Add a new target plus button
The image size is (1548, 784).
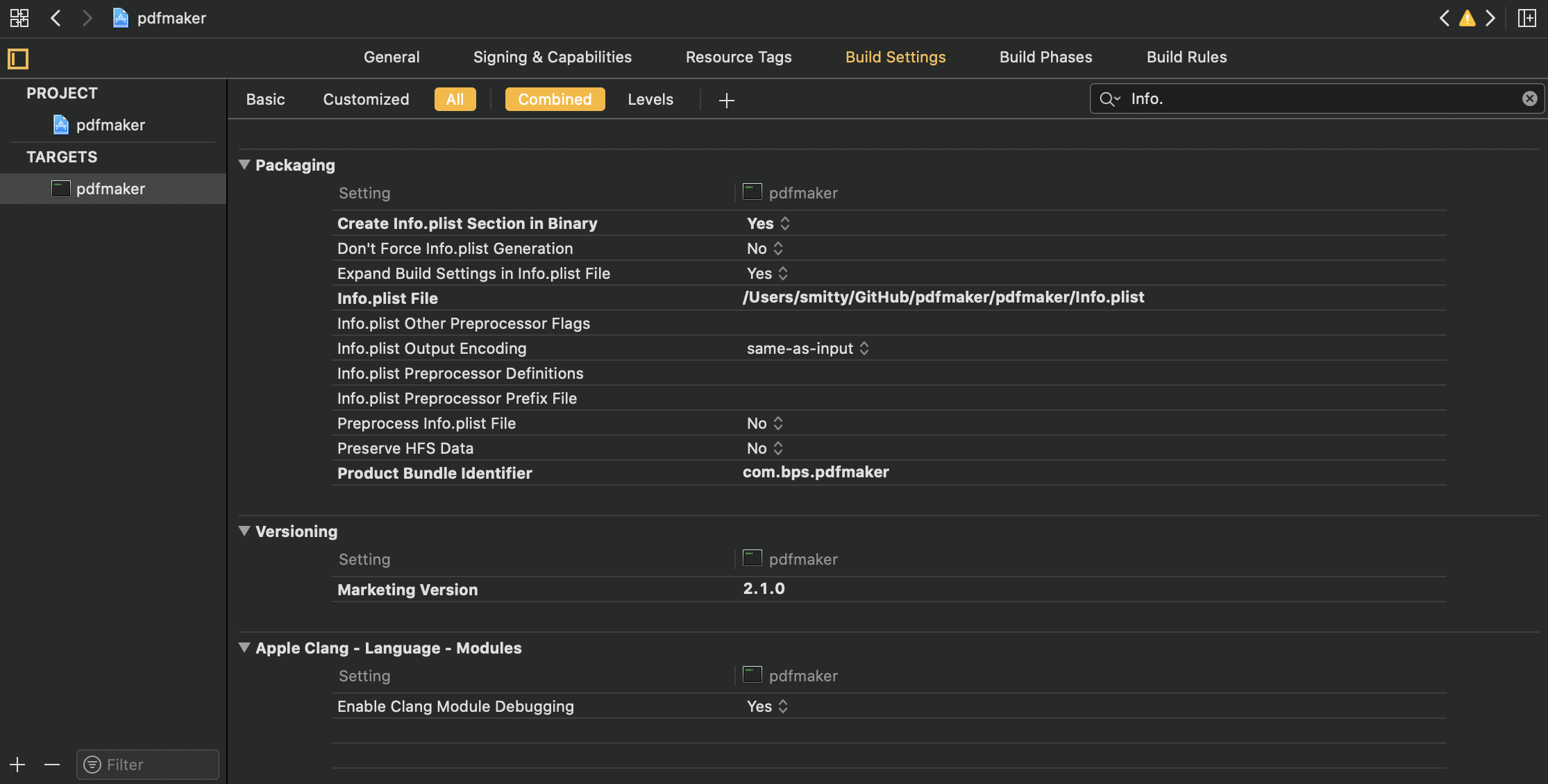point(17,765)
